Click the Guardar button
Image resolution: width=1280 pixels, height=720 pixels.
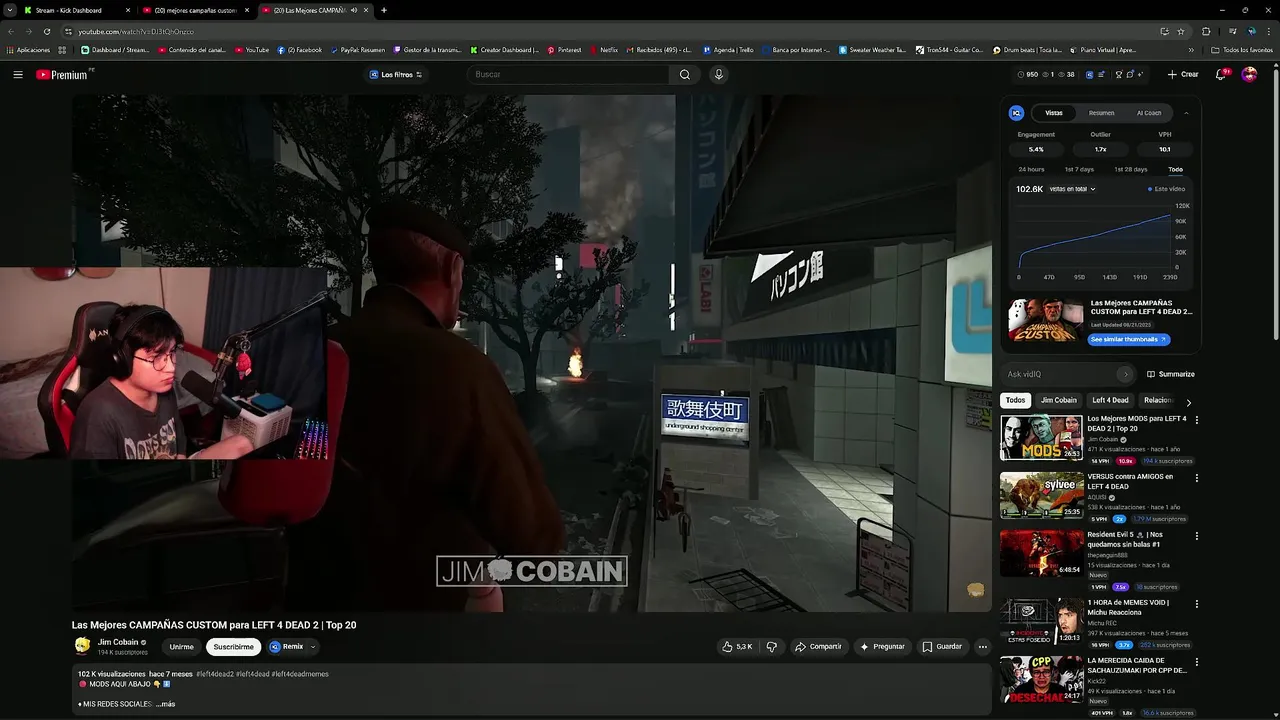[942, 647]
